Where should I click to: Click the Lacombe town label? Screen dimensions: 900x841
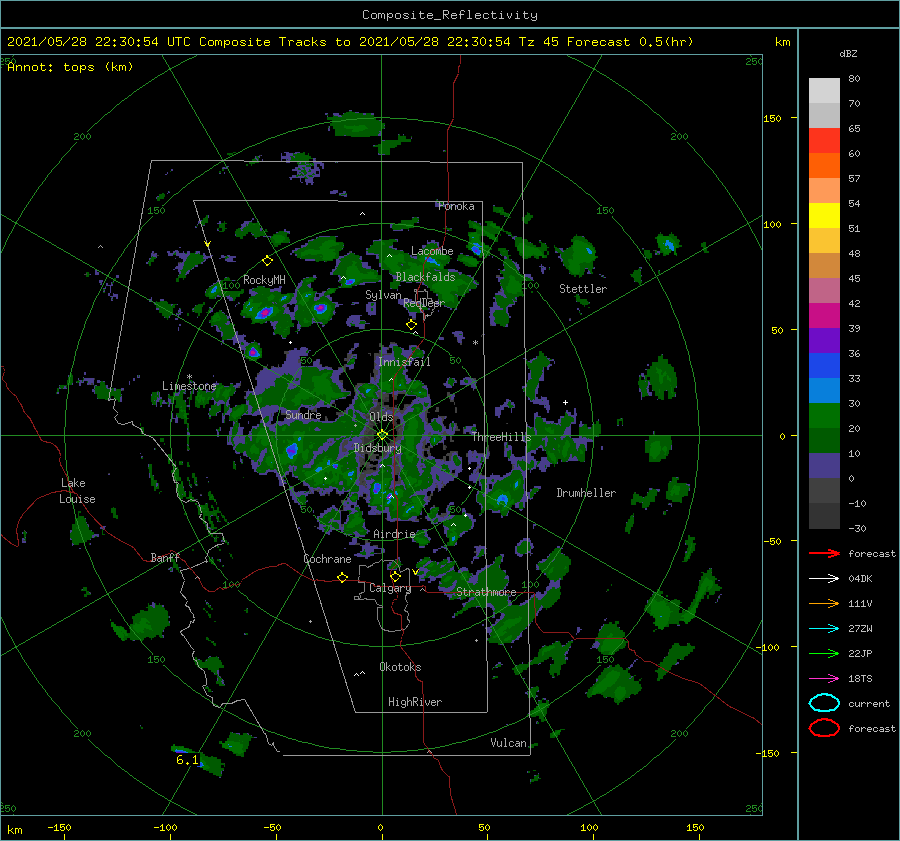pyautogui.click(x=432, y=251)
